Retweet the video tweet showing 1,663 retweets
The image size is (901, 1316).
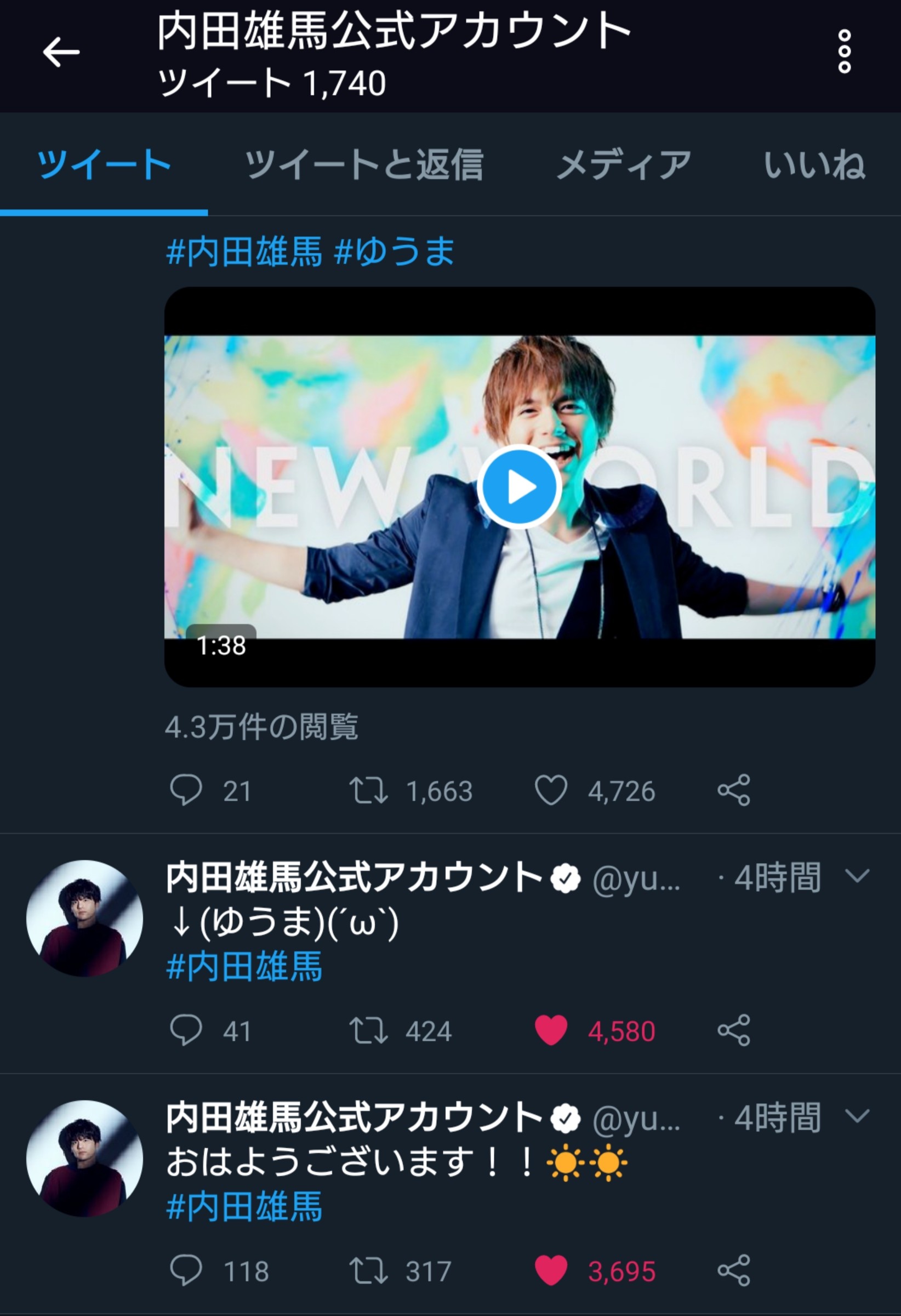click(x=368, y=791)
